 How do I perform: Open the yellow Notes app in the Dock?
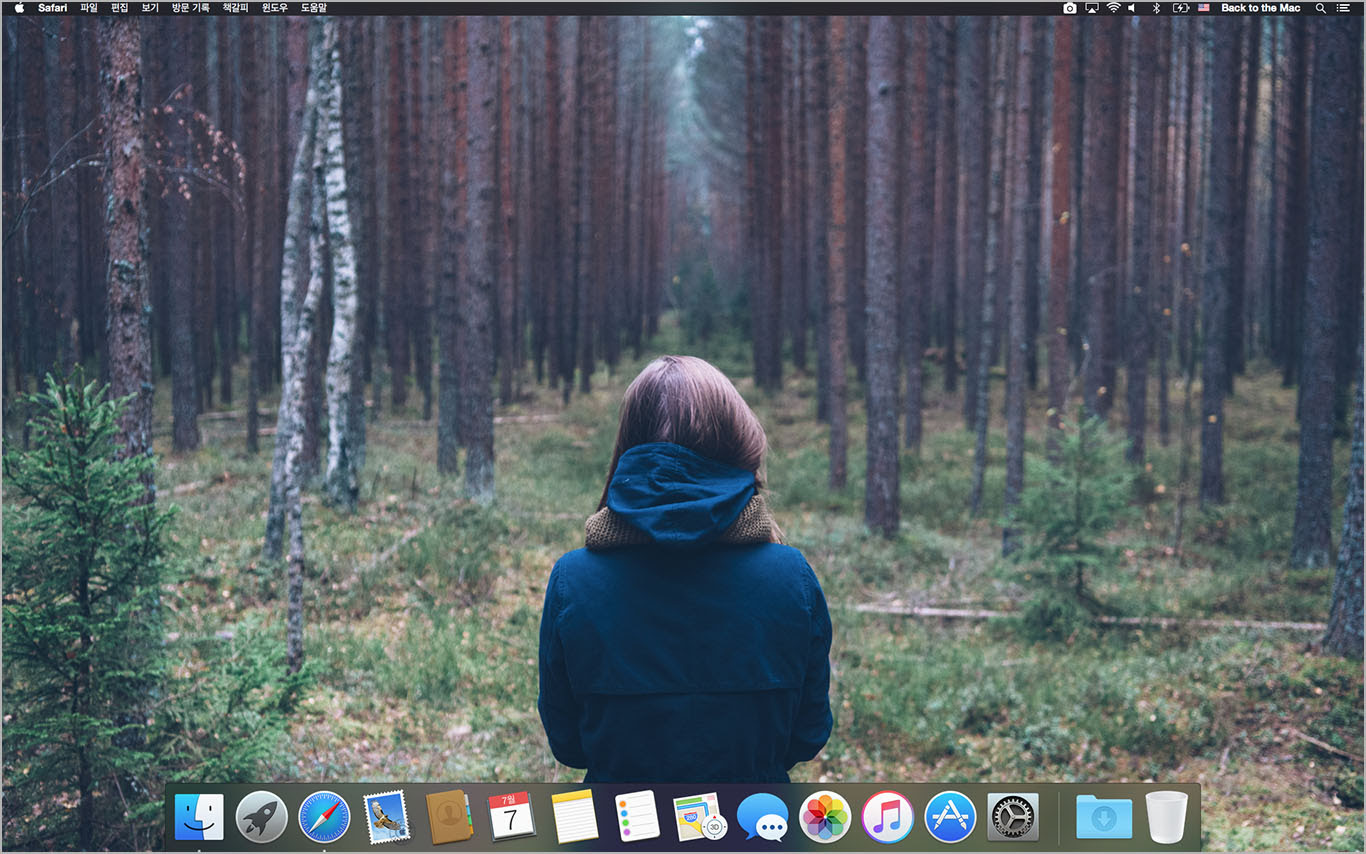point(574,817)
